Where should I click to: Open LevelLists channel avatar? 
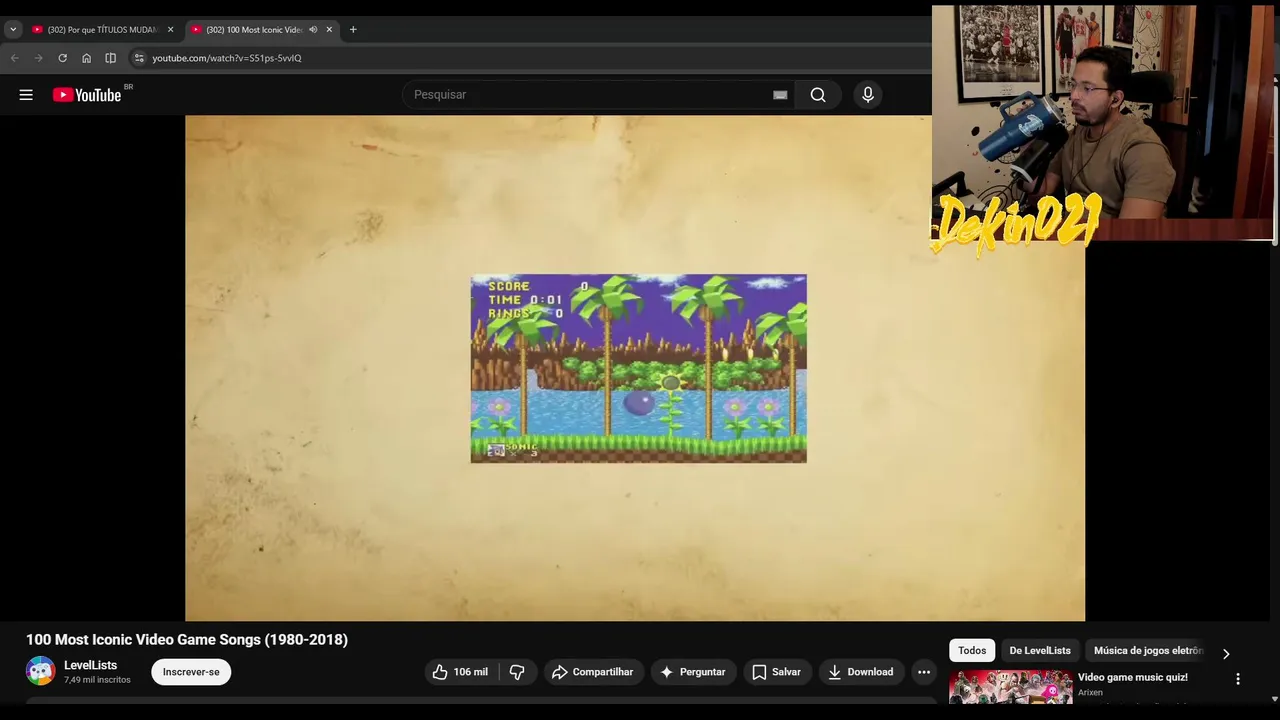coord(41,671)
